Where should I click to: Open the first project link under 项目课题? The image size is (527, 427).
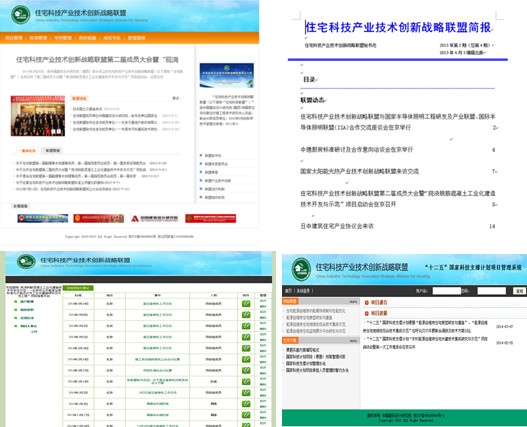tap(315, 311)
